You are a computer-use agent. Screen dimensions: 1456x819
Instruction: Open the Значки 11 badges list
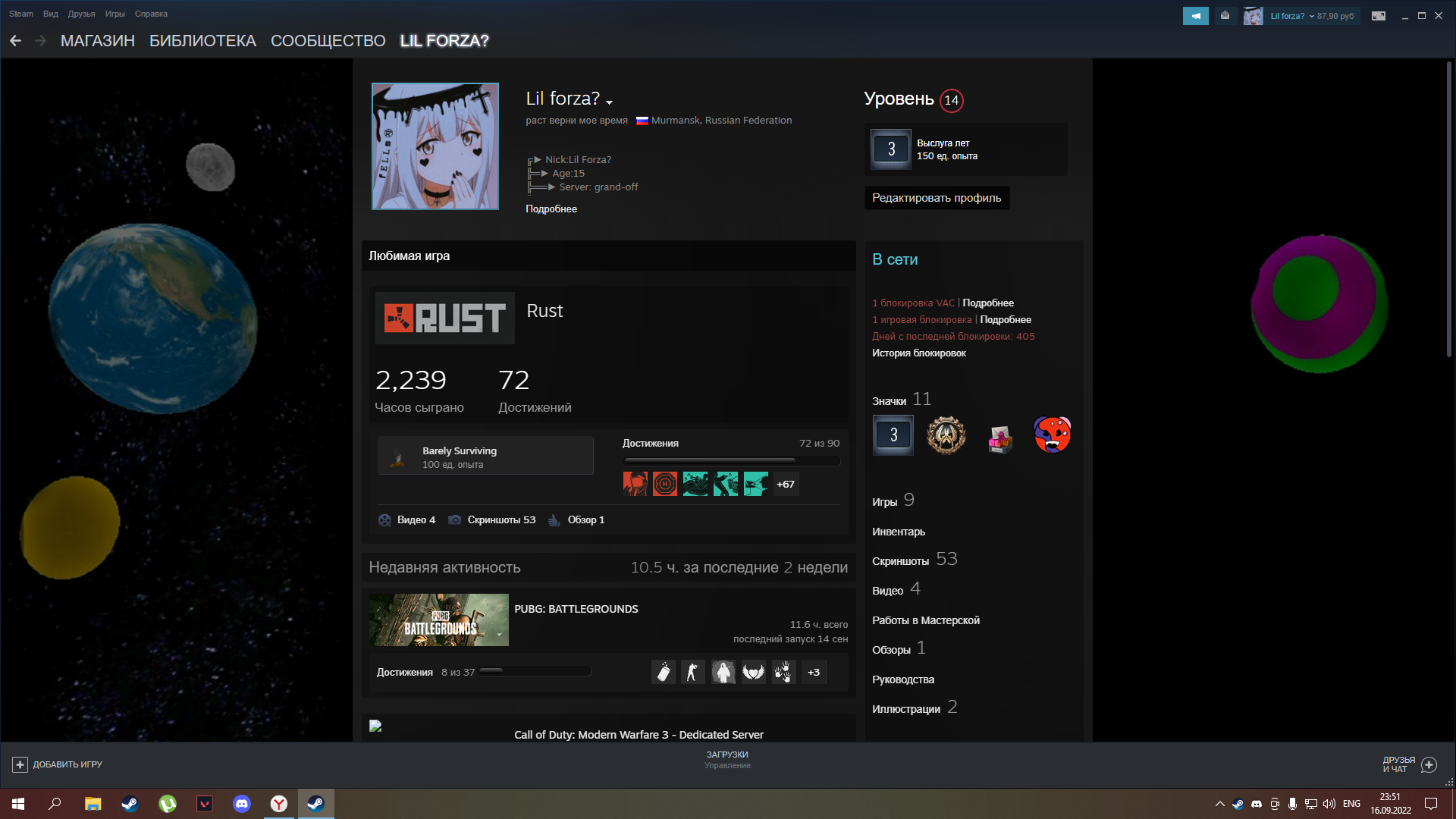coord(902,400)
